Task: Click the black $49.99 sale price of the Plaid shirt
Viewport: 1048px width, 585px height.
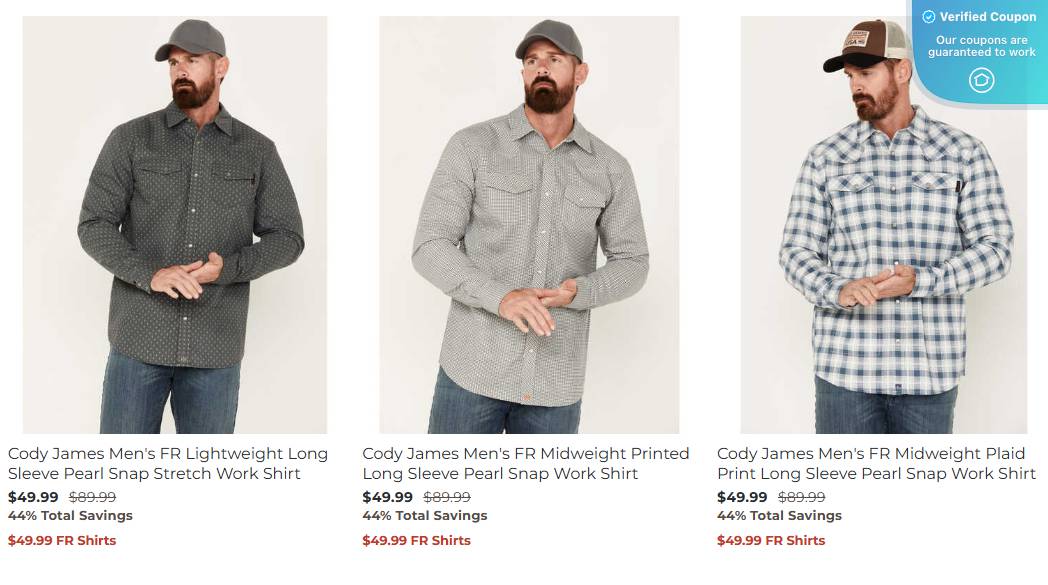Action: click(743, 497)
